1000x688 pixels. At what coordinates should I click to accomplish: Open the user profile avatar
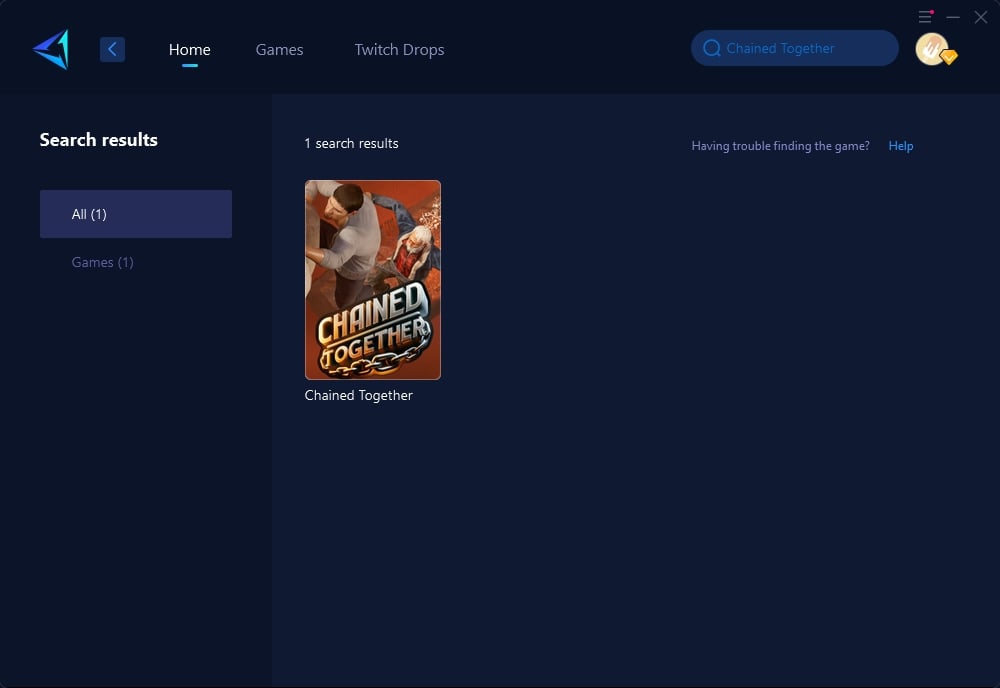click(x=934, y=49)
